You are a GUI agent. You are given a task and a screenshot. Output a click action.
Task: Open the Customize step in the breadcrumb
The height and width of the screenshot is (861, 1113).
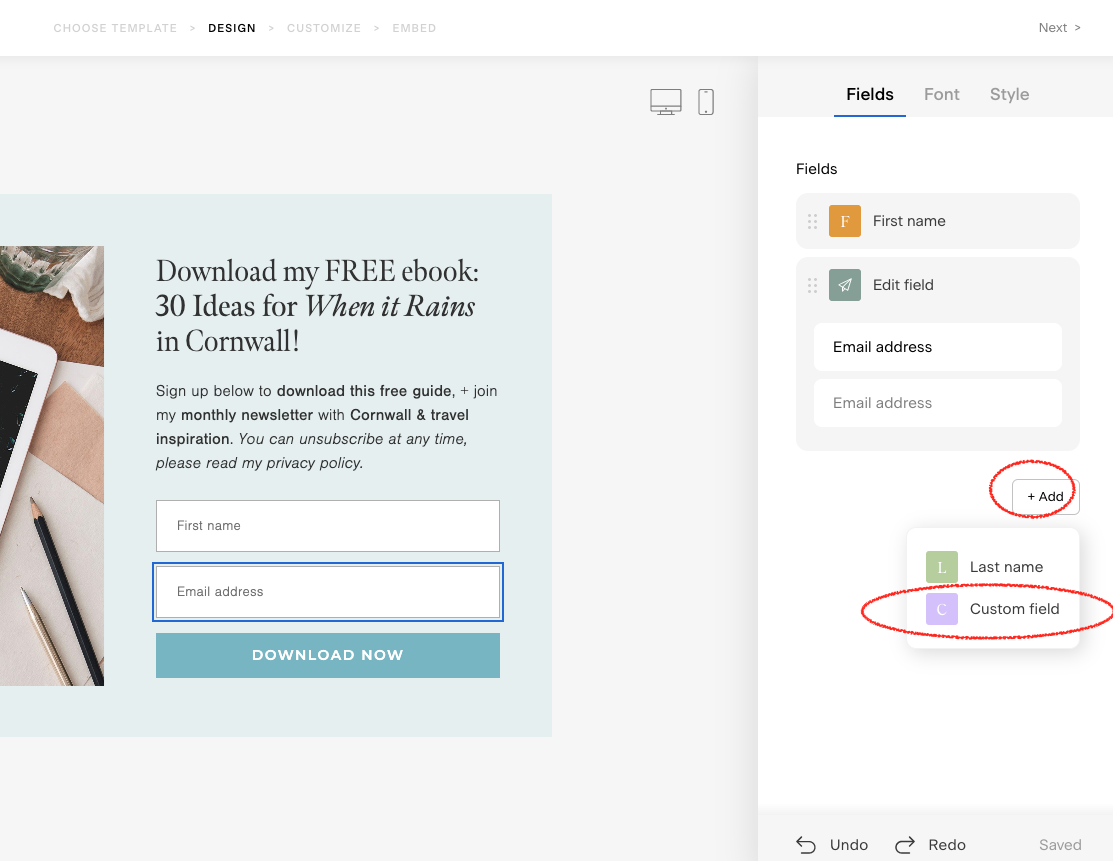324,28
